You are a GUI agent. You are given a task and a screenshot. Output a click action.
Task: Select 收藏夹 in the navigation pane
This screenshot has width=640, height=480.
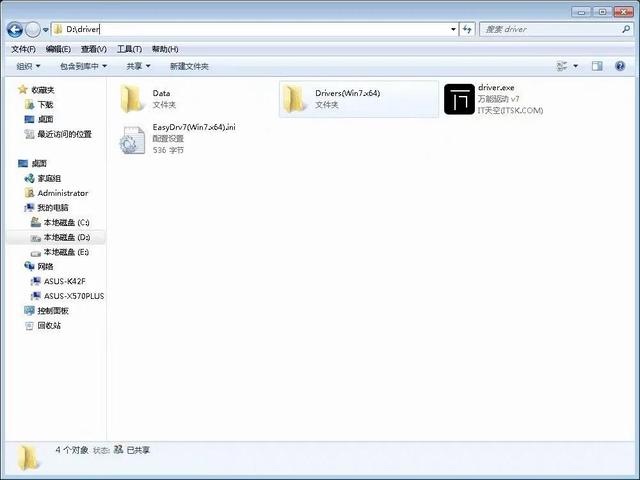43,90
